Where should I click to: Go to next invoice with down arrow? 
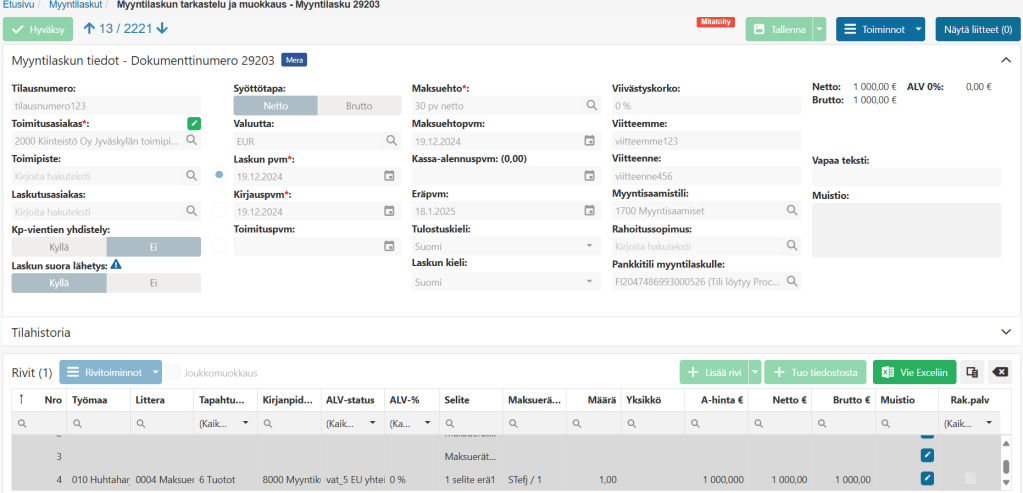coord(162,29)
